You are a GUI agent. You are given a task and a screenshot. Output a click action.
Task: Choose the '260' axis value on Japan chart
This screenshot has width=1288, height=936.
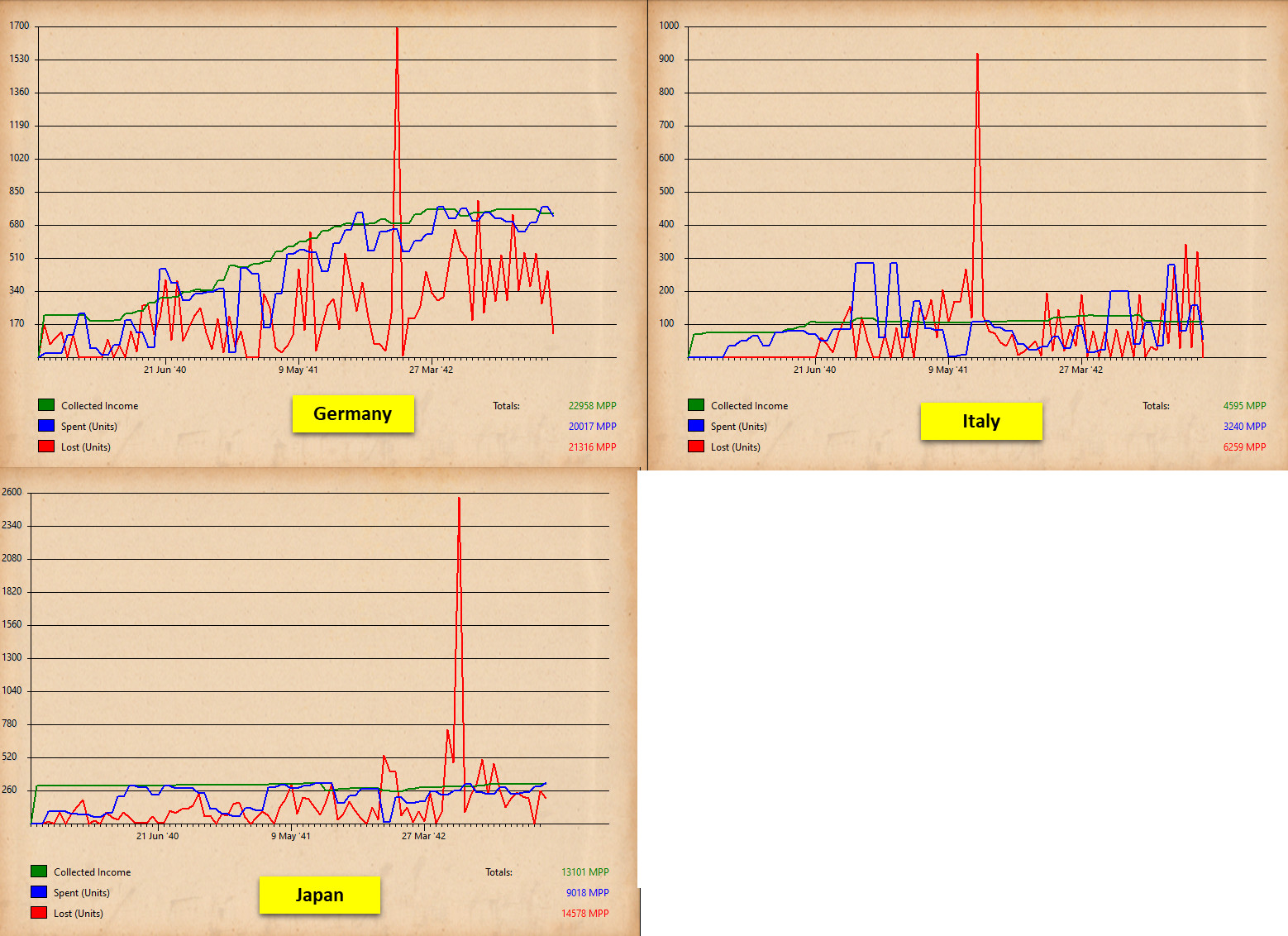point(9,790)
